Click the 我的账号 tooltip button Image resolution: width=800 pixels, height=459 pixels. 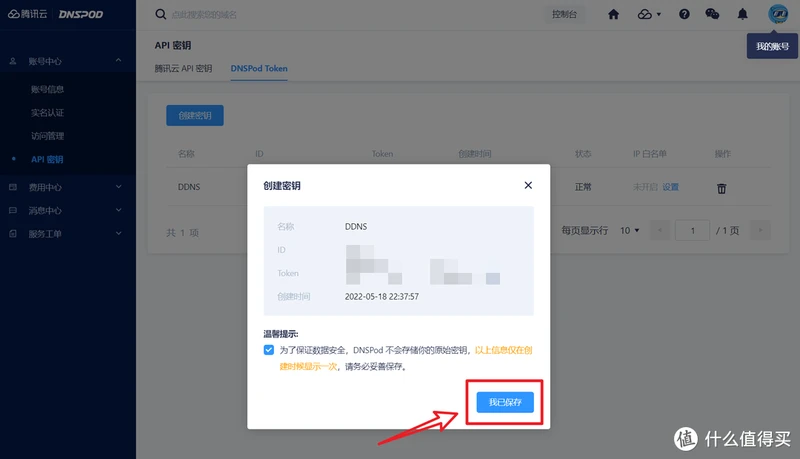[x=772, y=46]
